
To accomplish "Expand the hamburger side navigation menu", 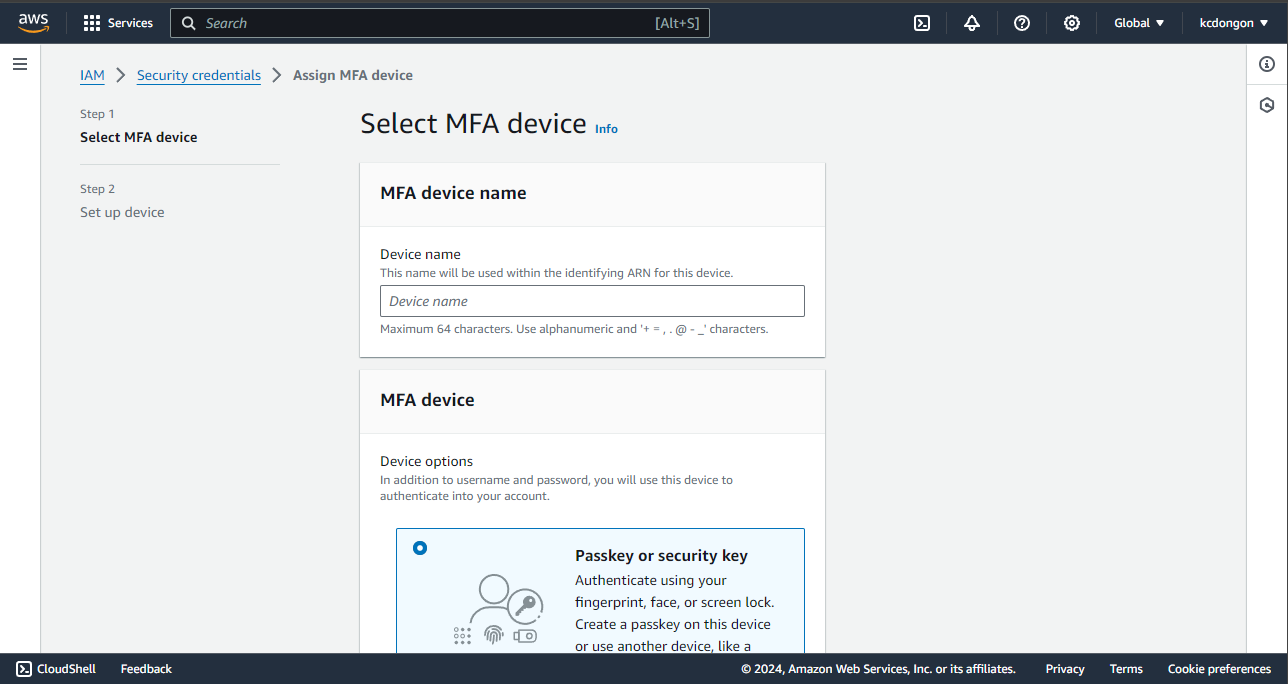I will click(20, 65).
